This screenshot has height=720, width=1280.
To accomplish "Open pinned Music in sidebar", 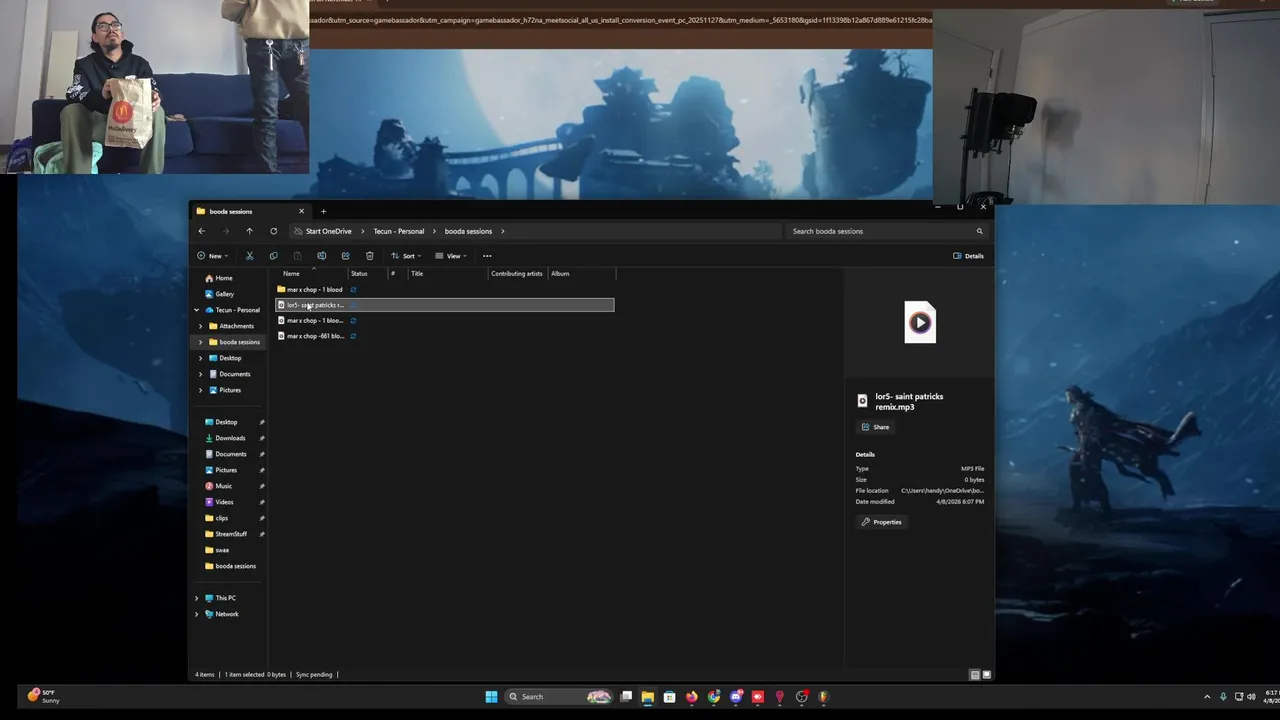I will click(x=224, y=486).
